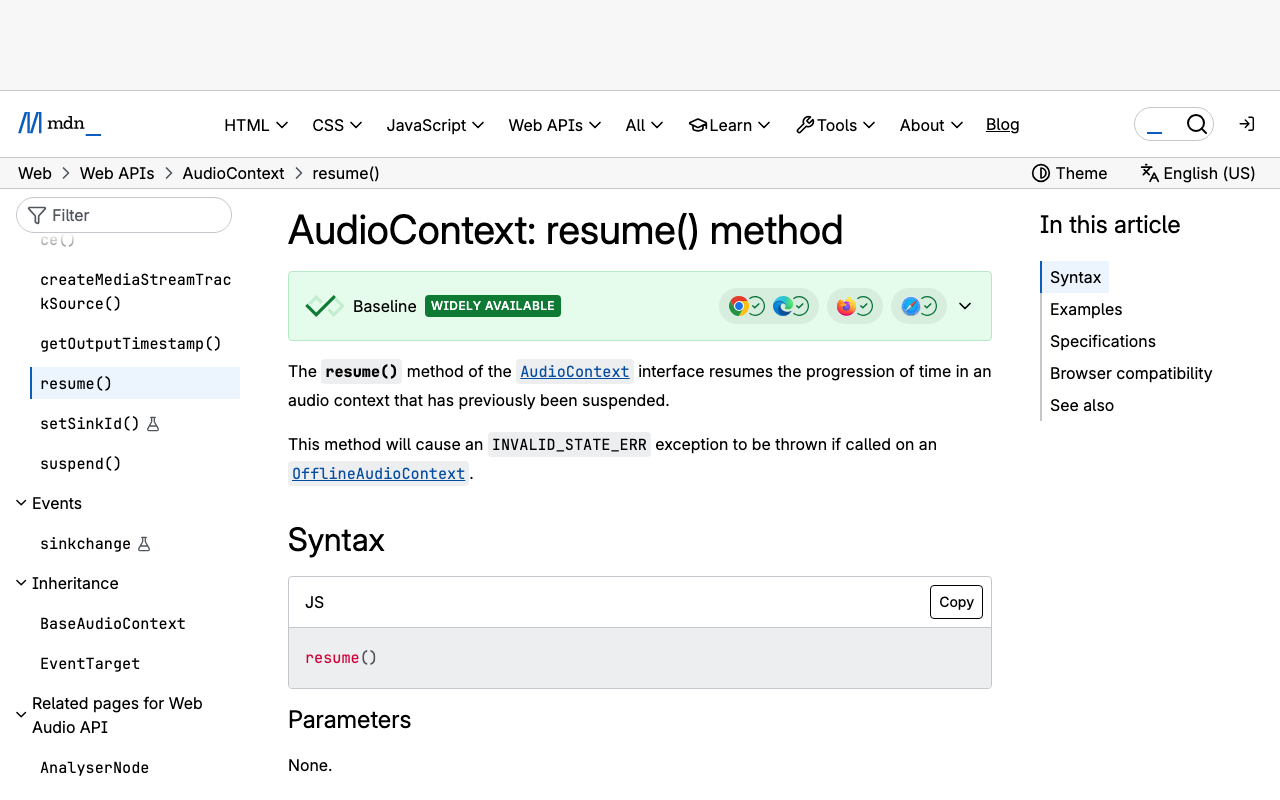The height and width of the screenshot is (800, 1280).
Task: Open the Theme switcher
Action: pyautogui.click(x=1069, y=173)
